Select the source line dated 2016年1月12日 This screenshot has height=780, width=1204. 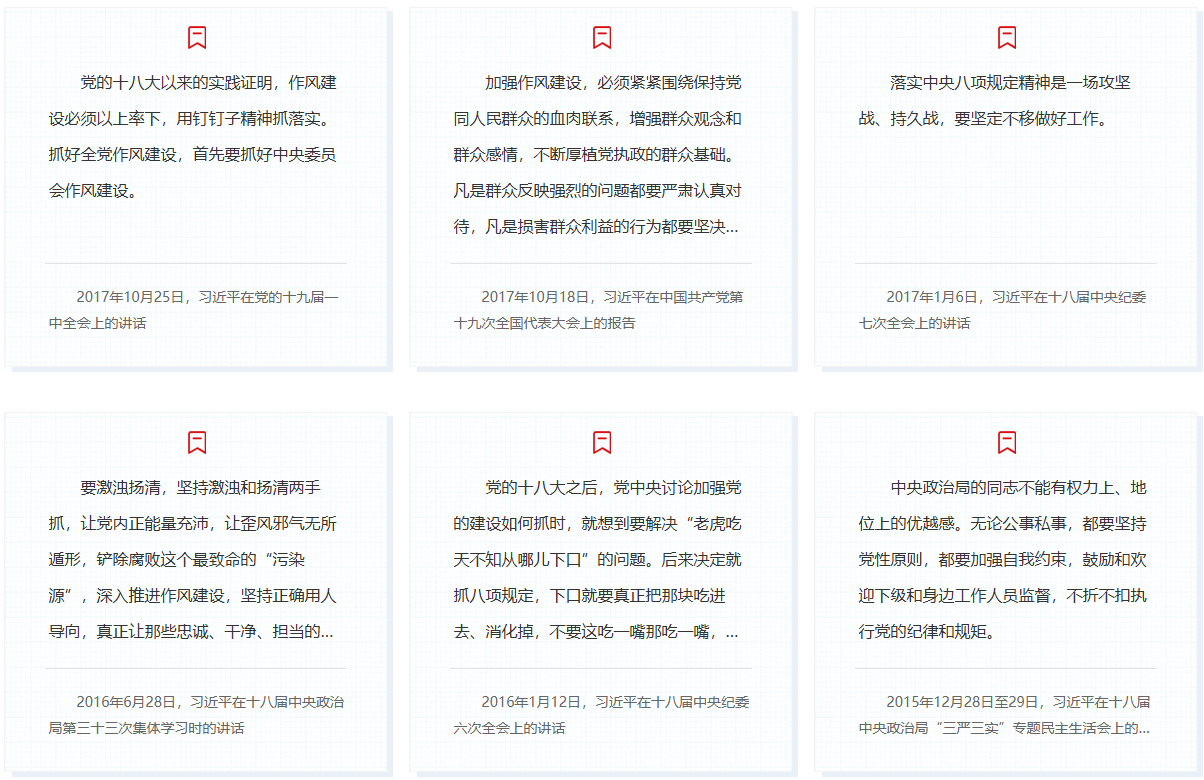tap(600, 715)
